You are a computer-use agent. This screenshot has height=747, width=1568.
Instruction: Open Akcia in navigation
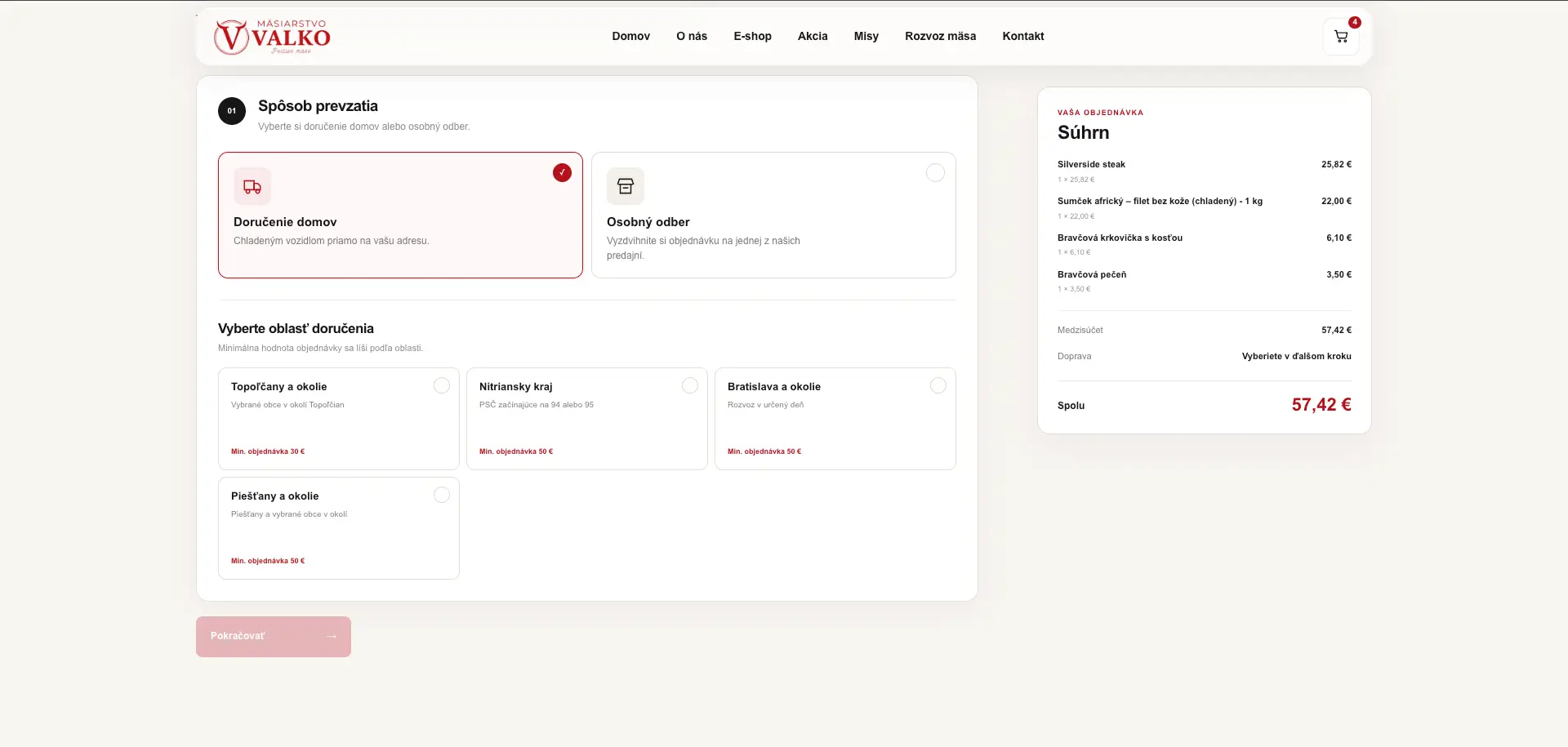(813, 36)
